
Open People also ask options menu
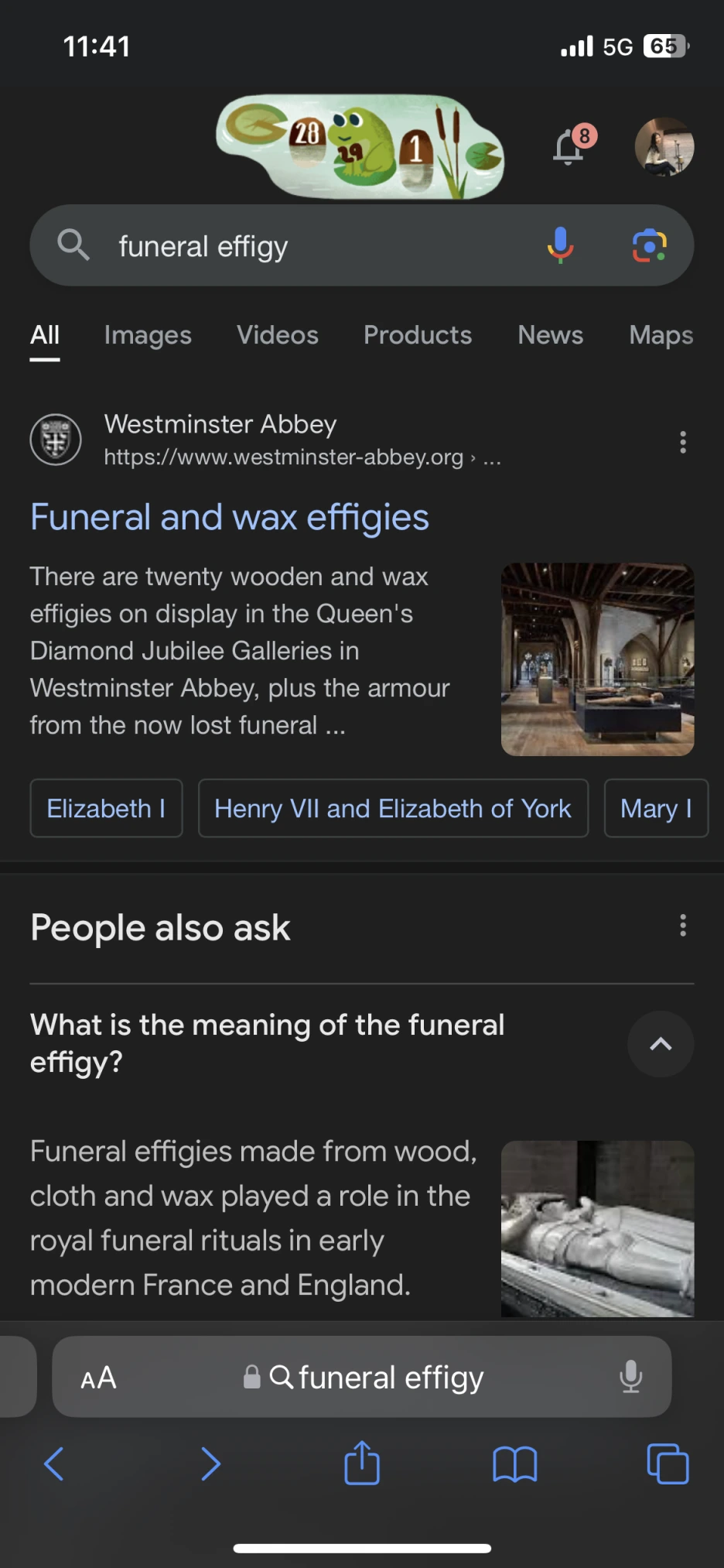point(682,925)
